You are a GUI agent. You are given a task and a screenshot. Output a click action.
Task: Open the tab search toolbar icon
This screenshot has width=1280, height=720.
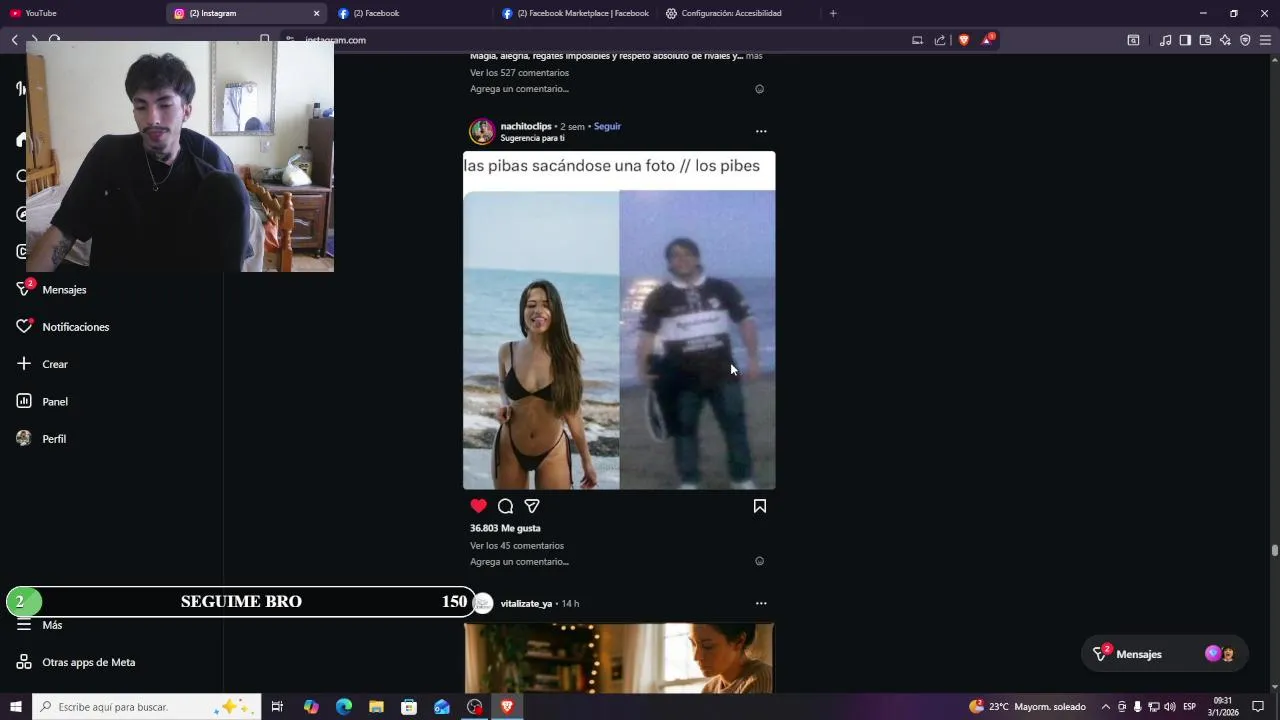pos(1133,40)
